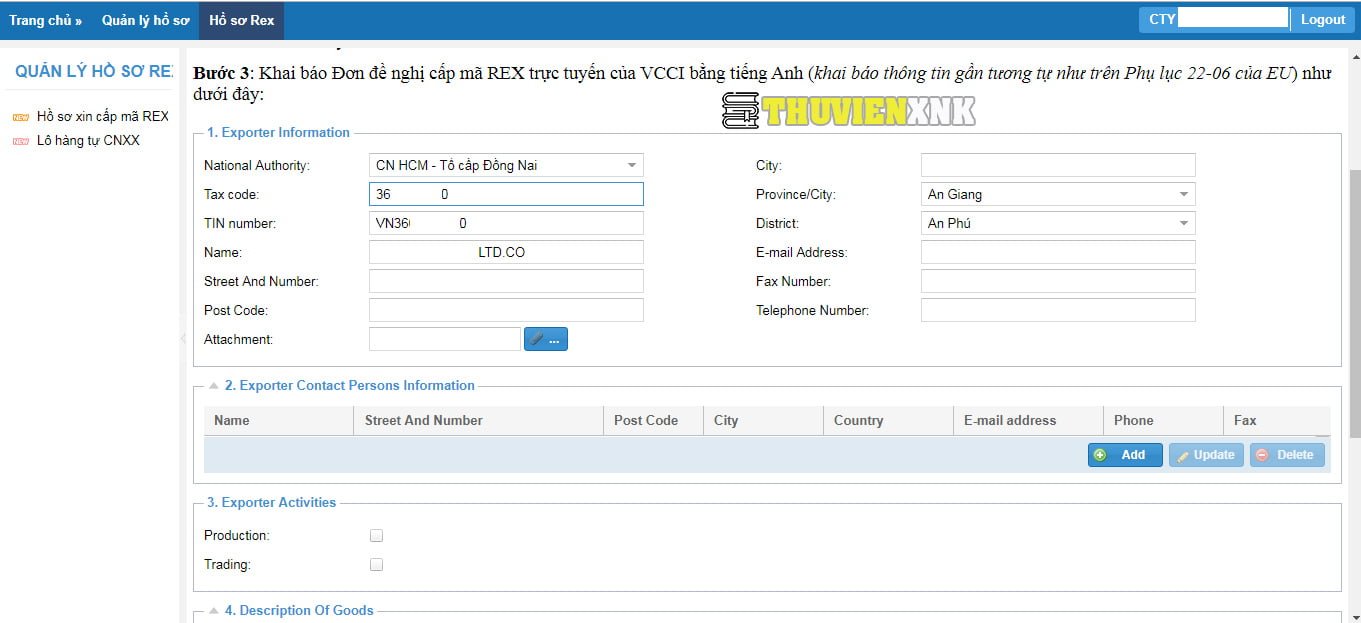Click the QUẢN LÝ HỒ SƠ sidebar heading

[95, 71]
